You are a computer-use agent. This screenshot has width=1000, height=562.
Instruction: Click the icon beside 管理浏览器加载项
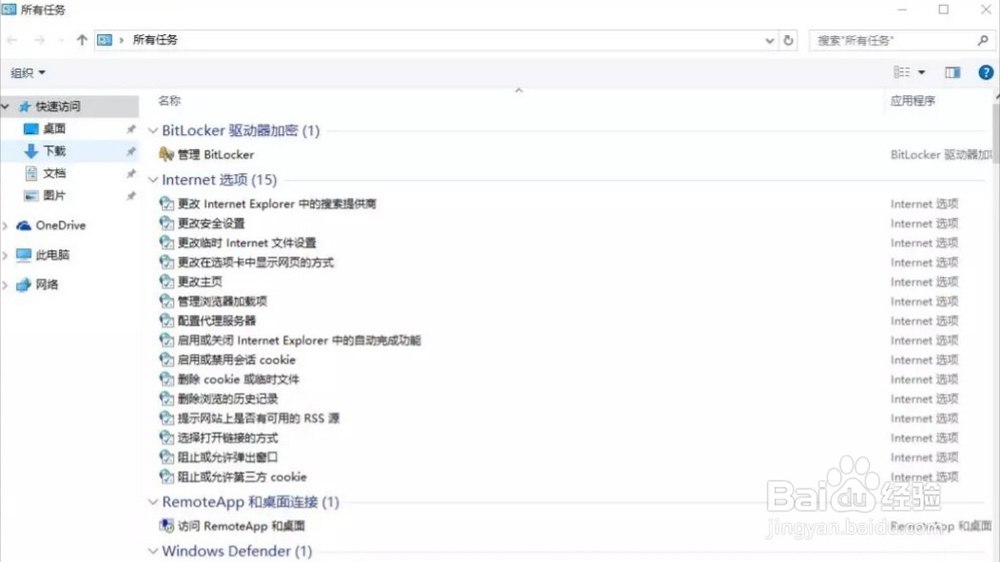tap(166, 301)
